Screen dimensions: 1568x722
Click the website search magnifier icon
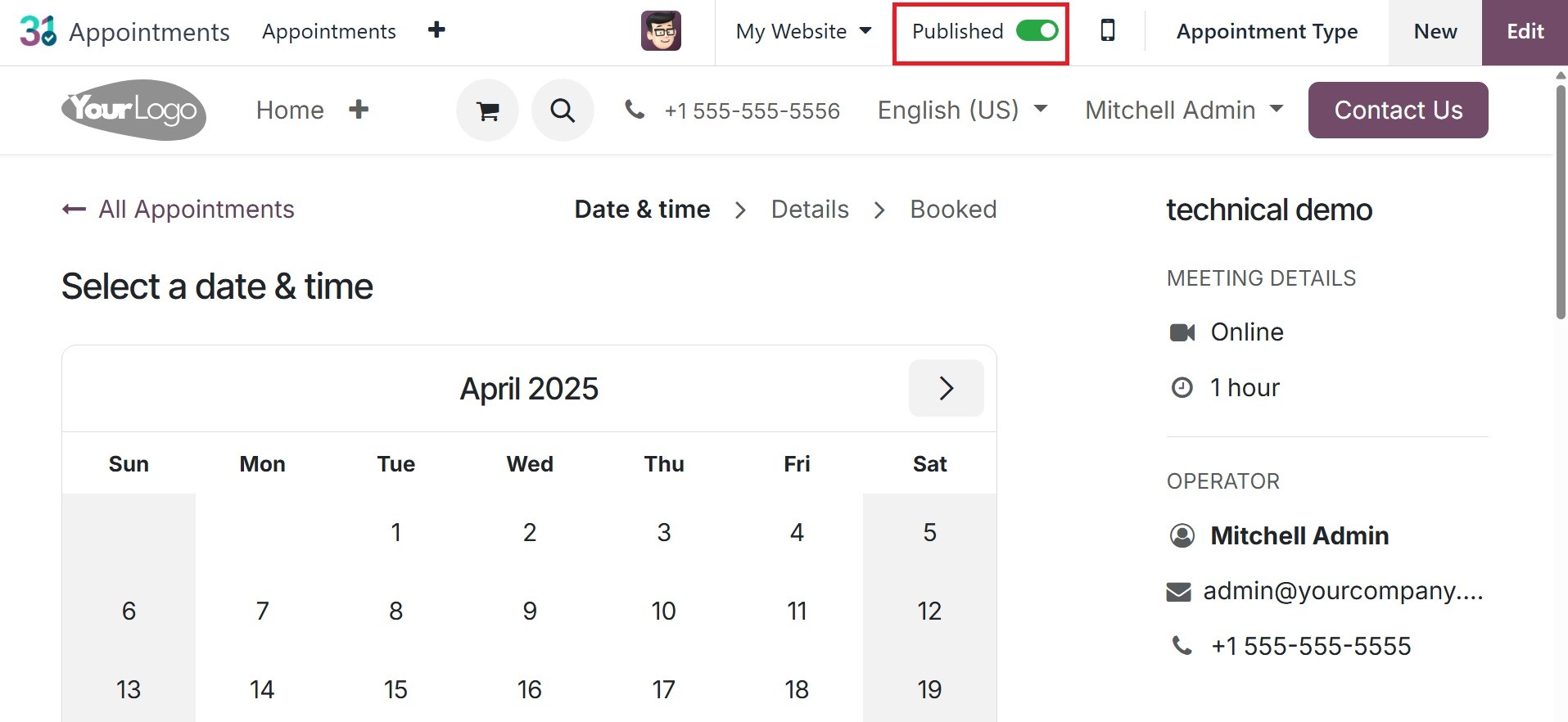563,111
